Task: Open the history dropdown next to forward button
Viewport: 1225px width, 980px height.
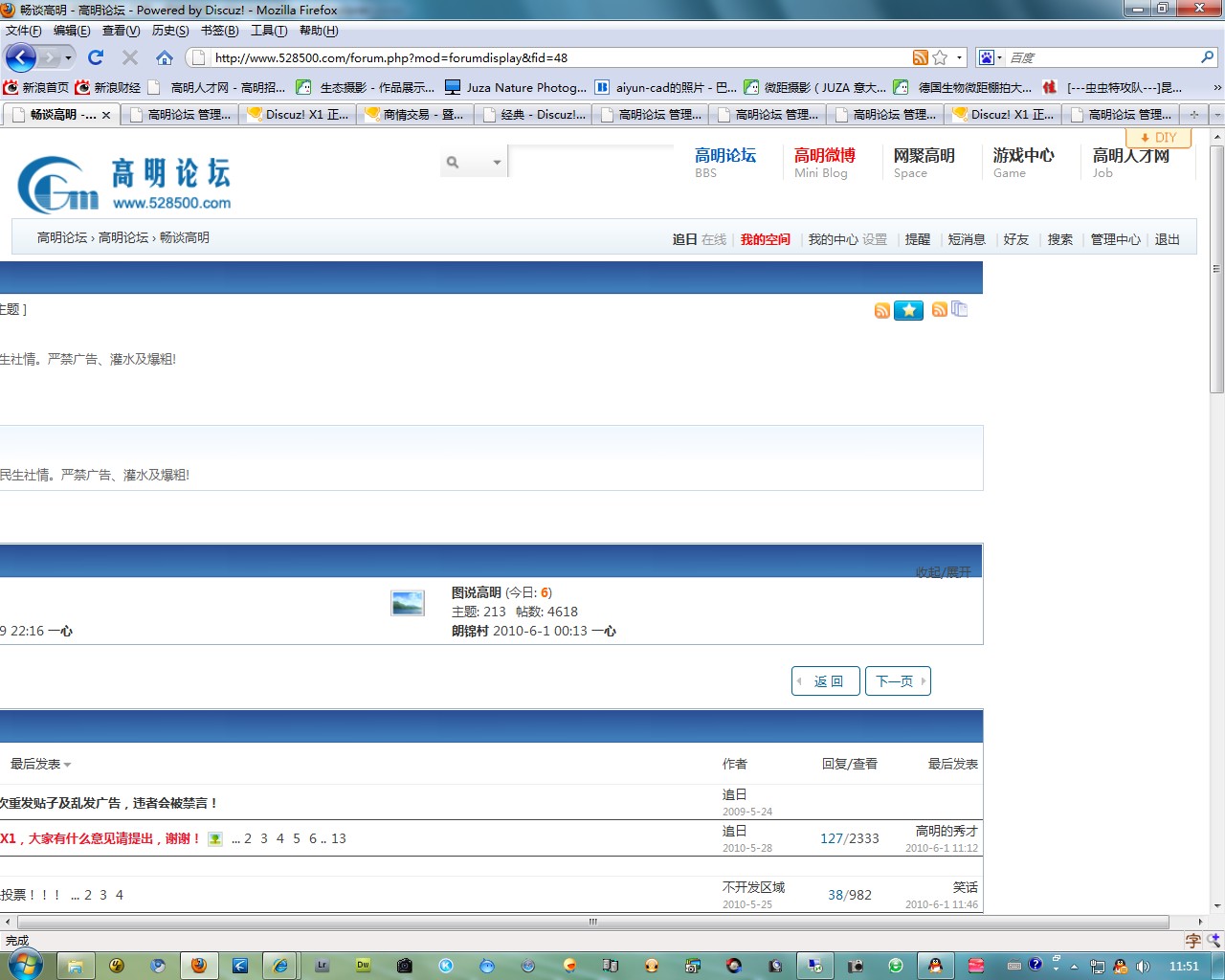Action: (x=68, y=58)
